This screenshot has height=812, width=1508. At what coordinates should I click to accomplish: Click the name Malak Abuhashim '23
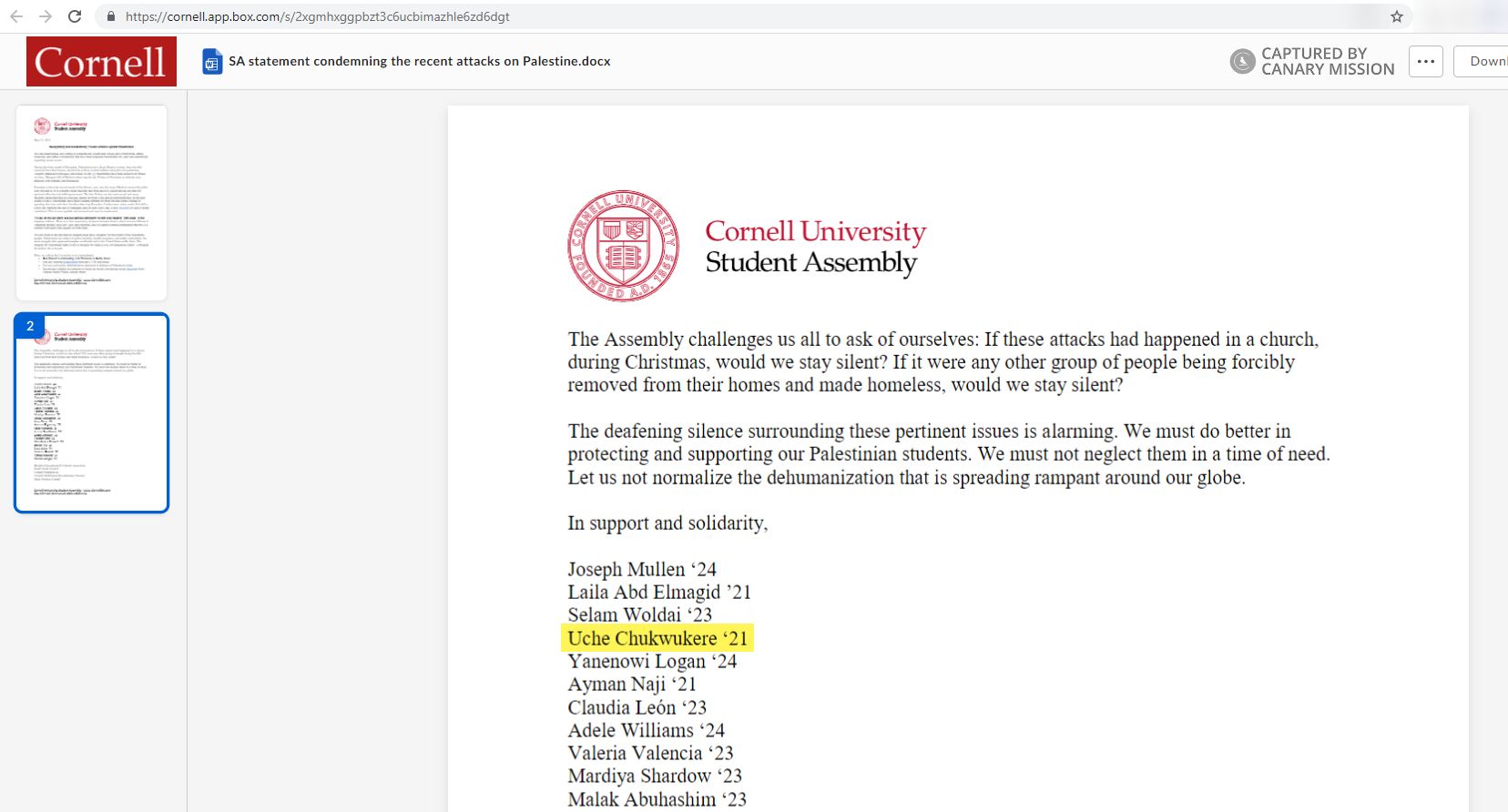[x=657, y=799]
